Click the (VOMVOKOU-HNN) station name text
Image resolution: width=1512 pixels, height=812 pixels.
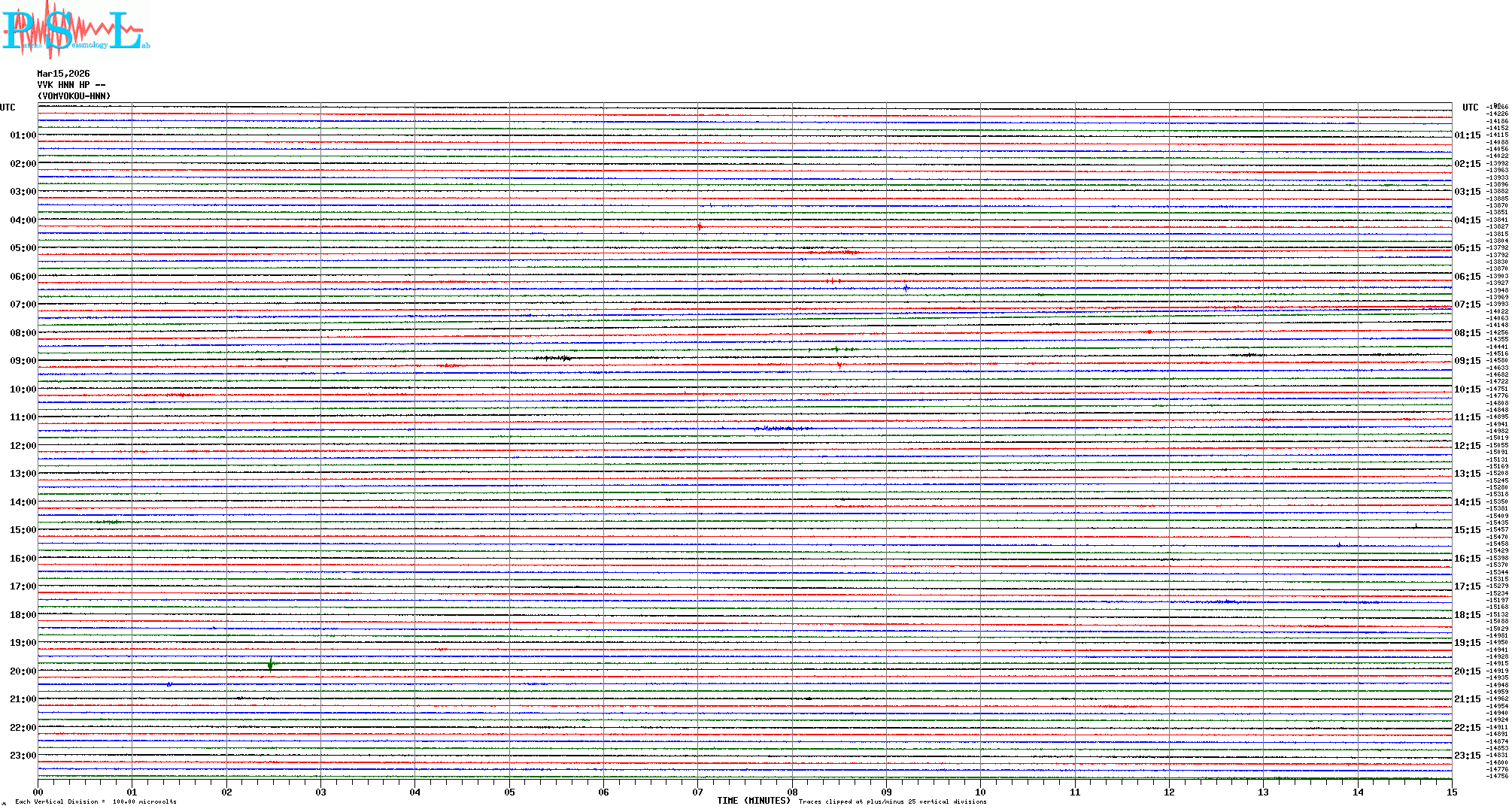[74, 96]
